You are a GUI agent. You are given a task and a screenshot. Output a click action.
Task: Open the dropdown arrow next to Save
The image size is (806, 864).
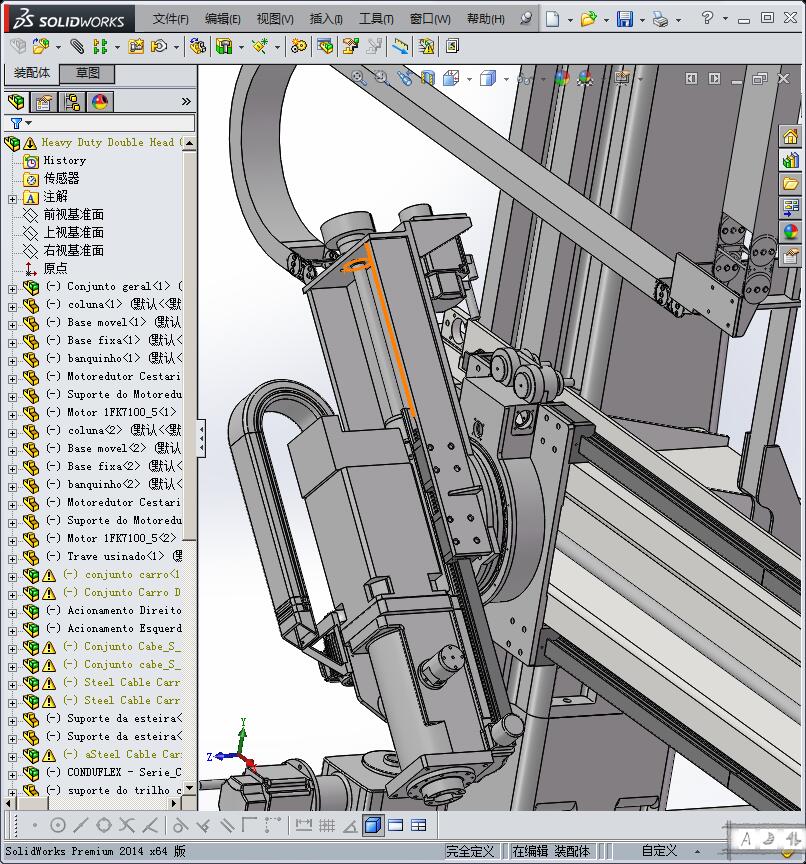click(642, 19)
